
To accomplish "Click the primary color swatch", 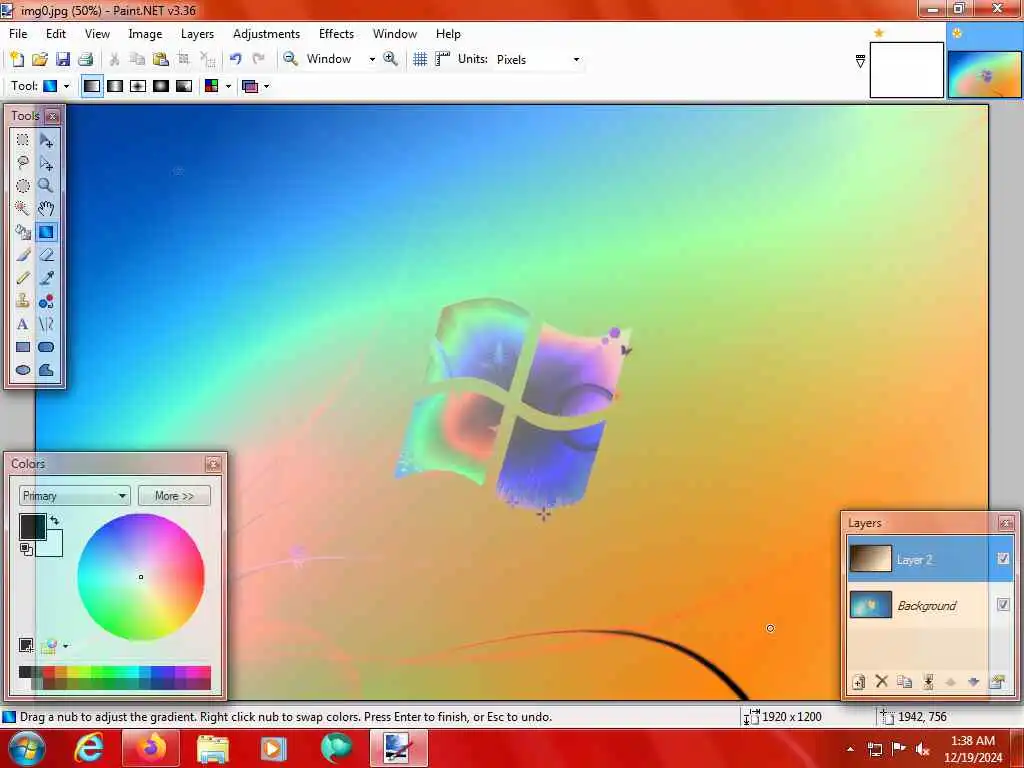I will pyautogui.click(x=31, y=526).
